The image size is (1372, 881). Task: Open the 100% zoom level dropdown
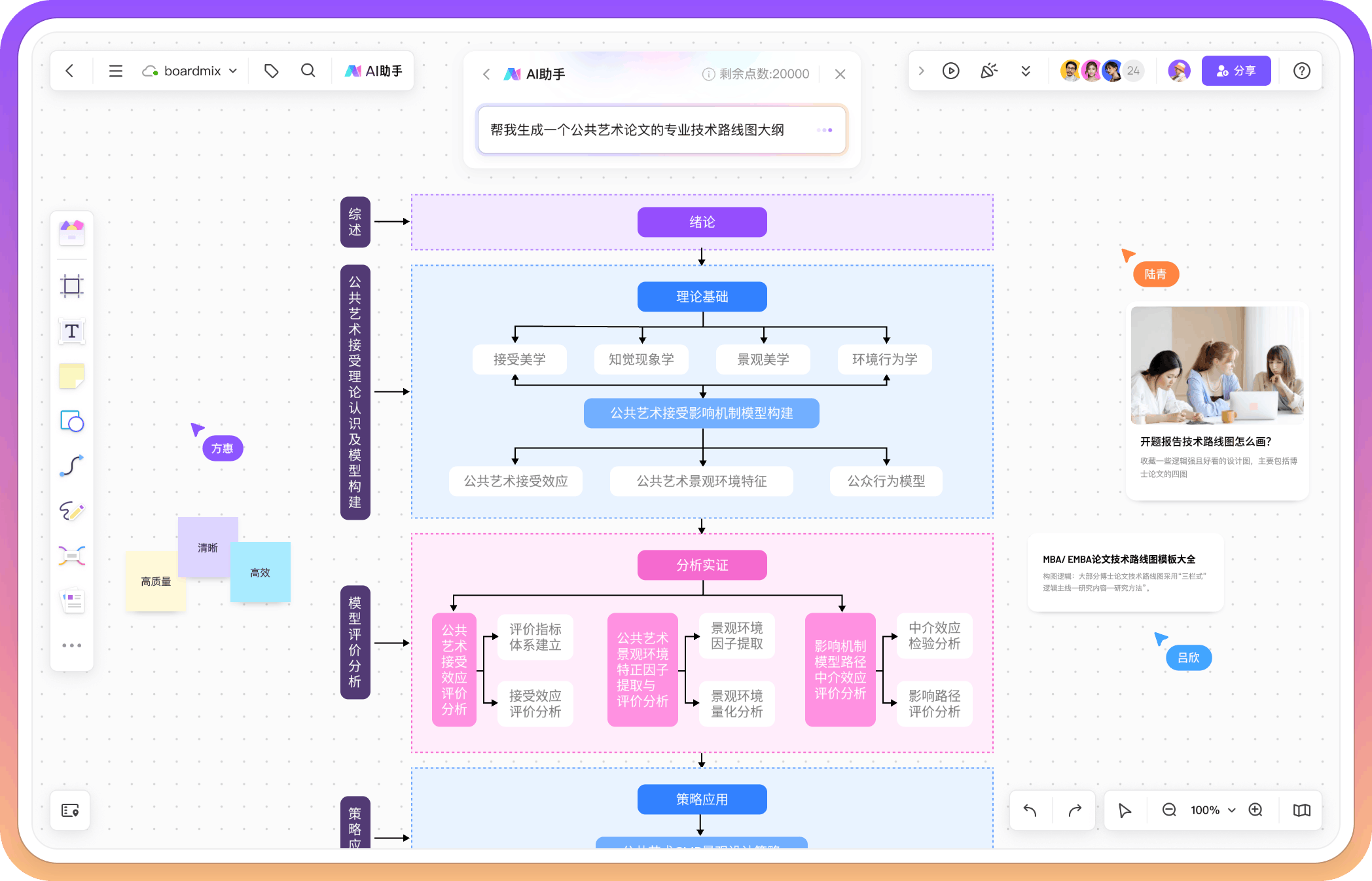(x=1213, y=810)
